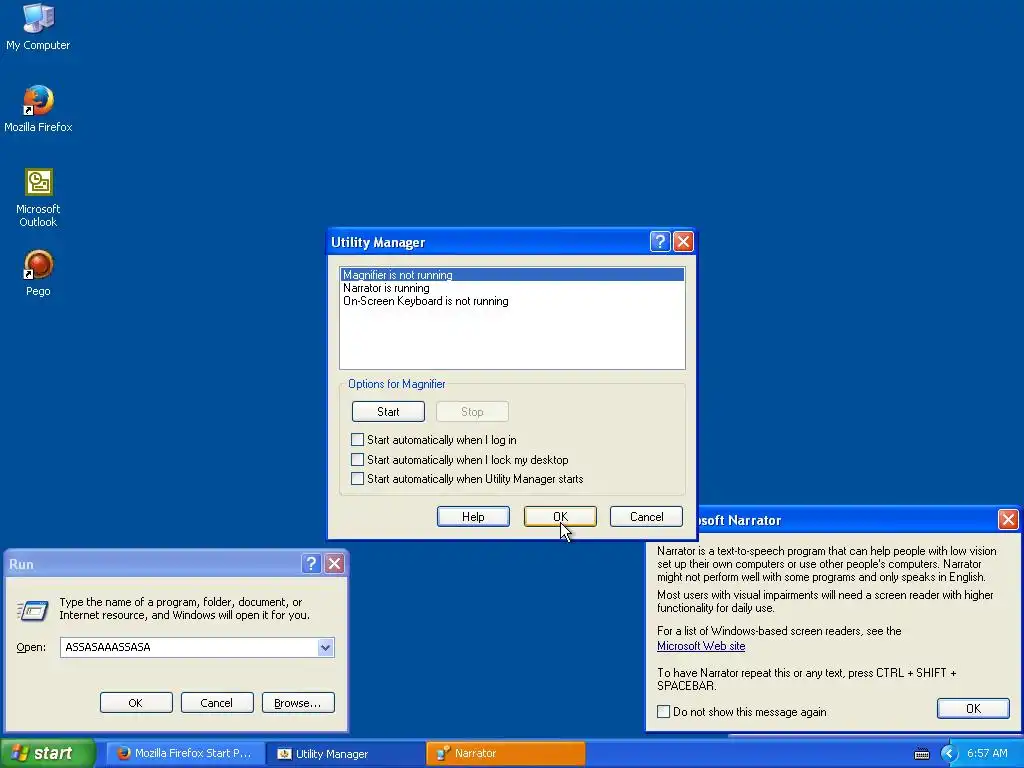Select 'Narrator is running' list row
This screenshot has height=768, width=1024.
(x=512, y=288)
